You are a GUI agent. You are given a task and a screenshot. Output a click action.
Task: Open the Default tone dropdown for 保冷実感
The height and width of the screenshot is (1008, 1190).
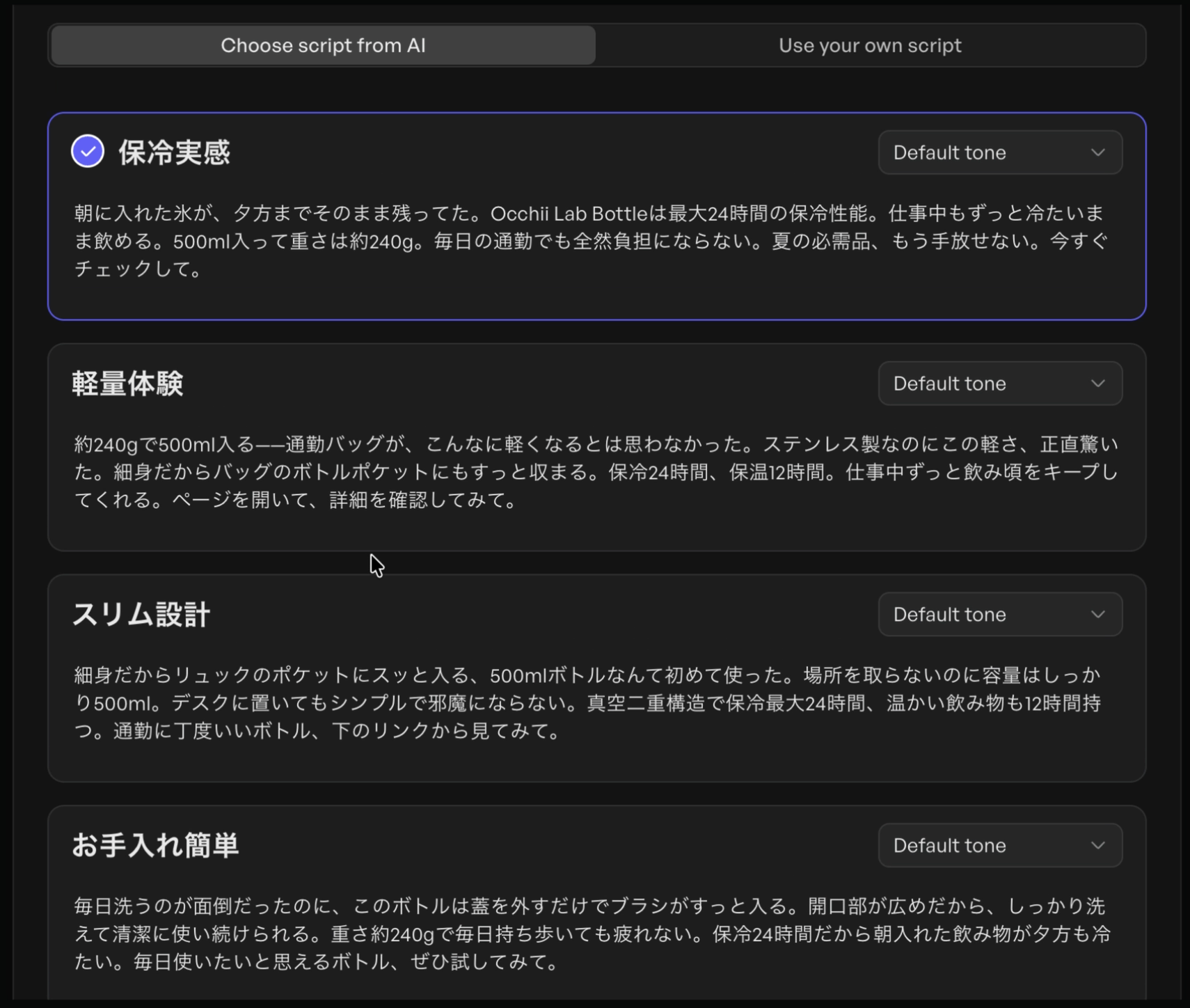tap(1000, 152)
